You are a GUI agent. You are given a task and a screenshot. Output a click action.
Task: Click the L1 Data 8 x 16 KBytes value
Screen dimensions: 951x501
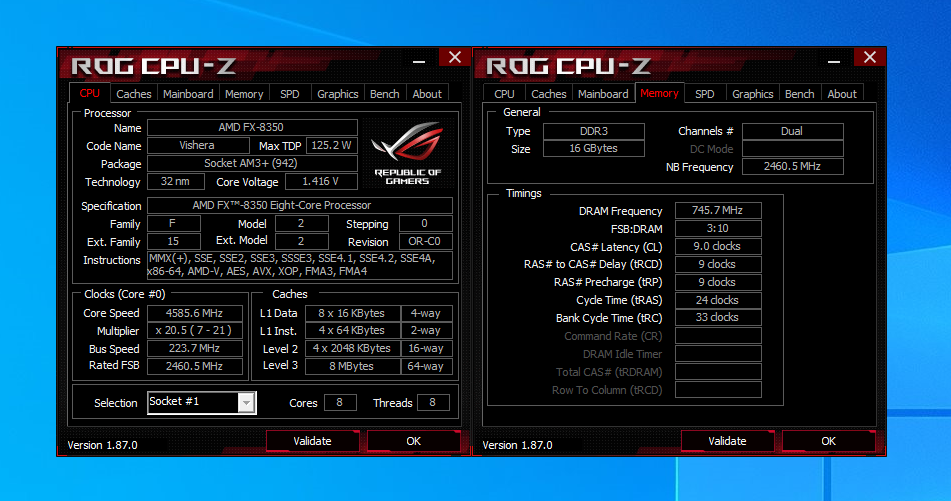352,313
